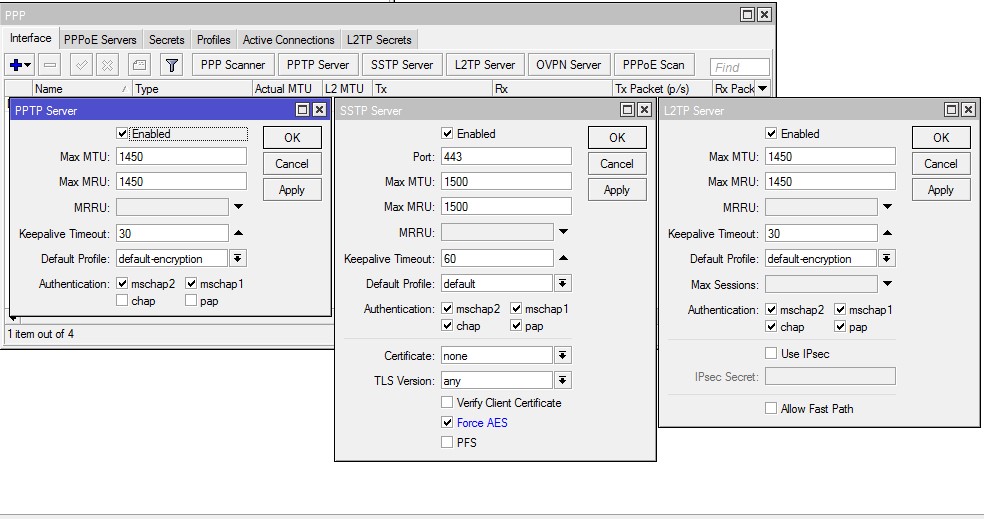The height and width of the screenshot is (519, 984).
Task: Expand MRRU field in SSTP Server
Action: 564,232
